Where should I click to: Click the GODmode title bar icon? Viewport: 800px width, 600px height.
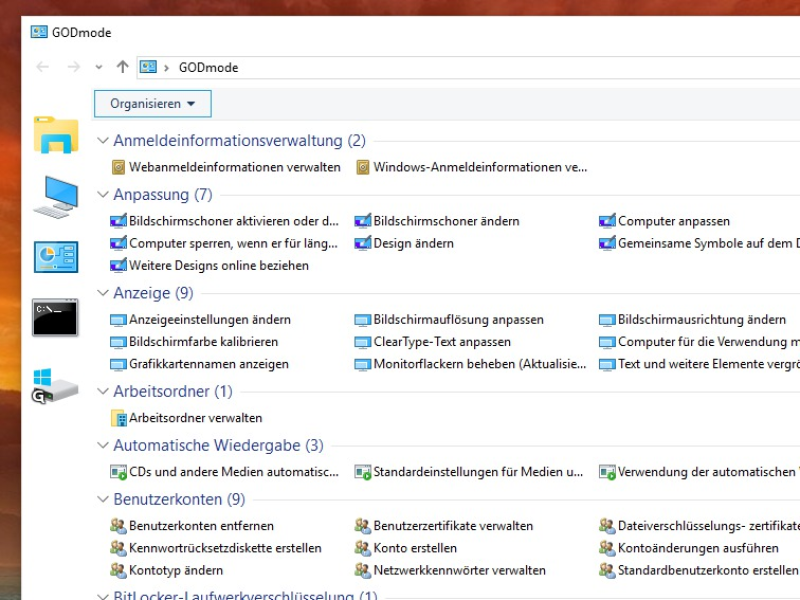(39, 32)
